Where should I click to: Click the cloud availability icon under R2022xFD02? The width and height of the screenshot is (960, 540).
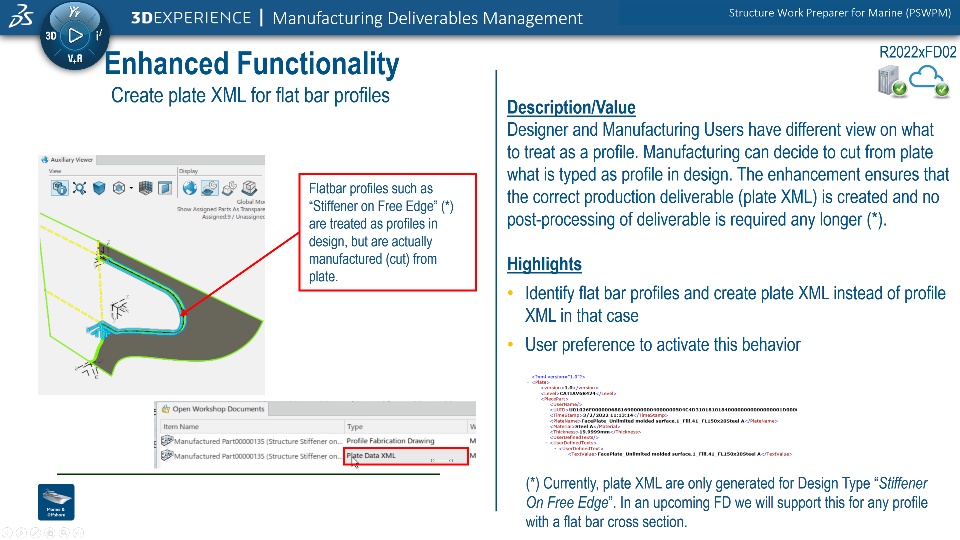tap(929, 81)
